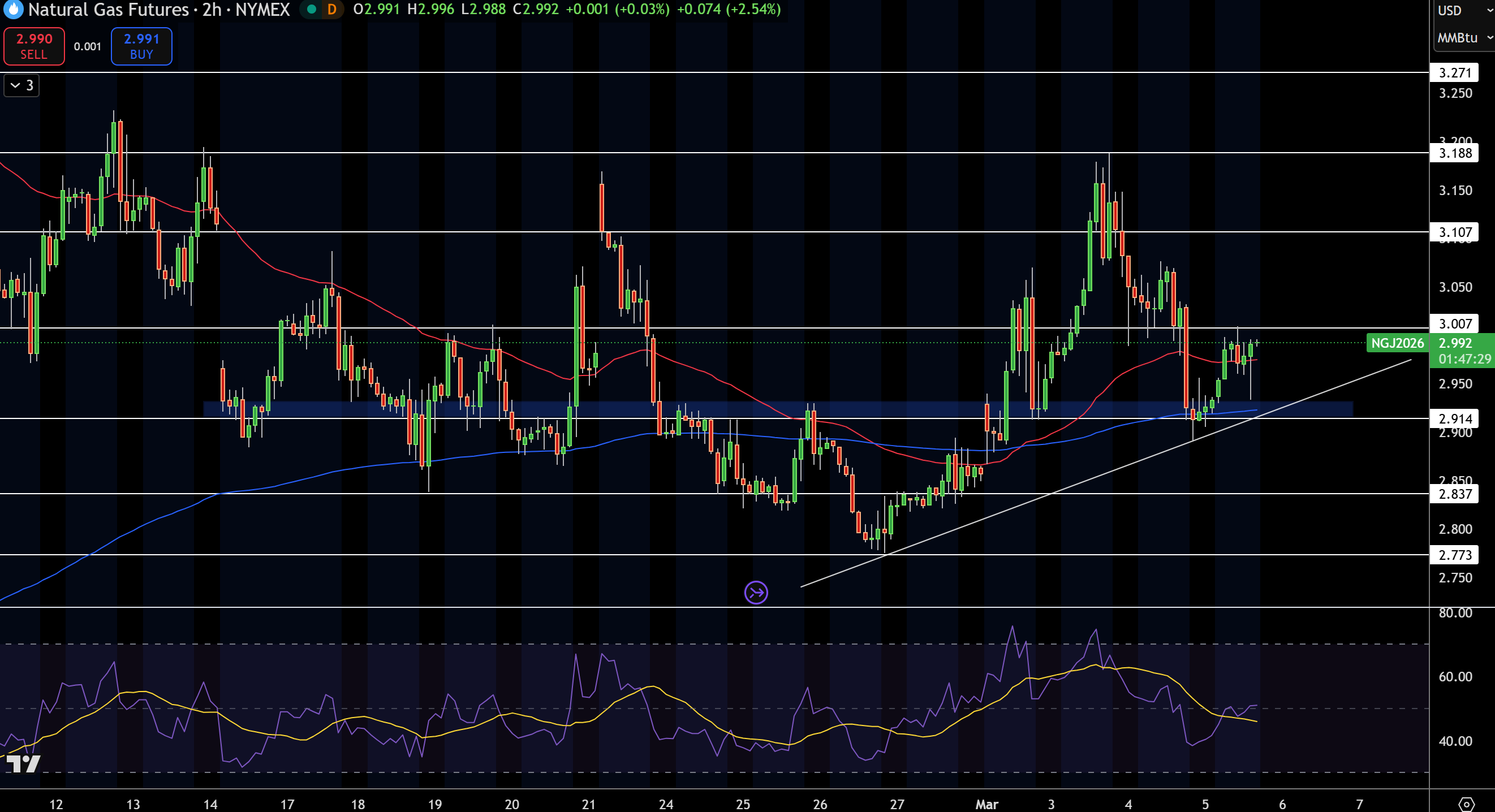Click the 0.001 spread value
1495x812 pixels.
coord(88,46)
